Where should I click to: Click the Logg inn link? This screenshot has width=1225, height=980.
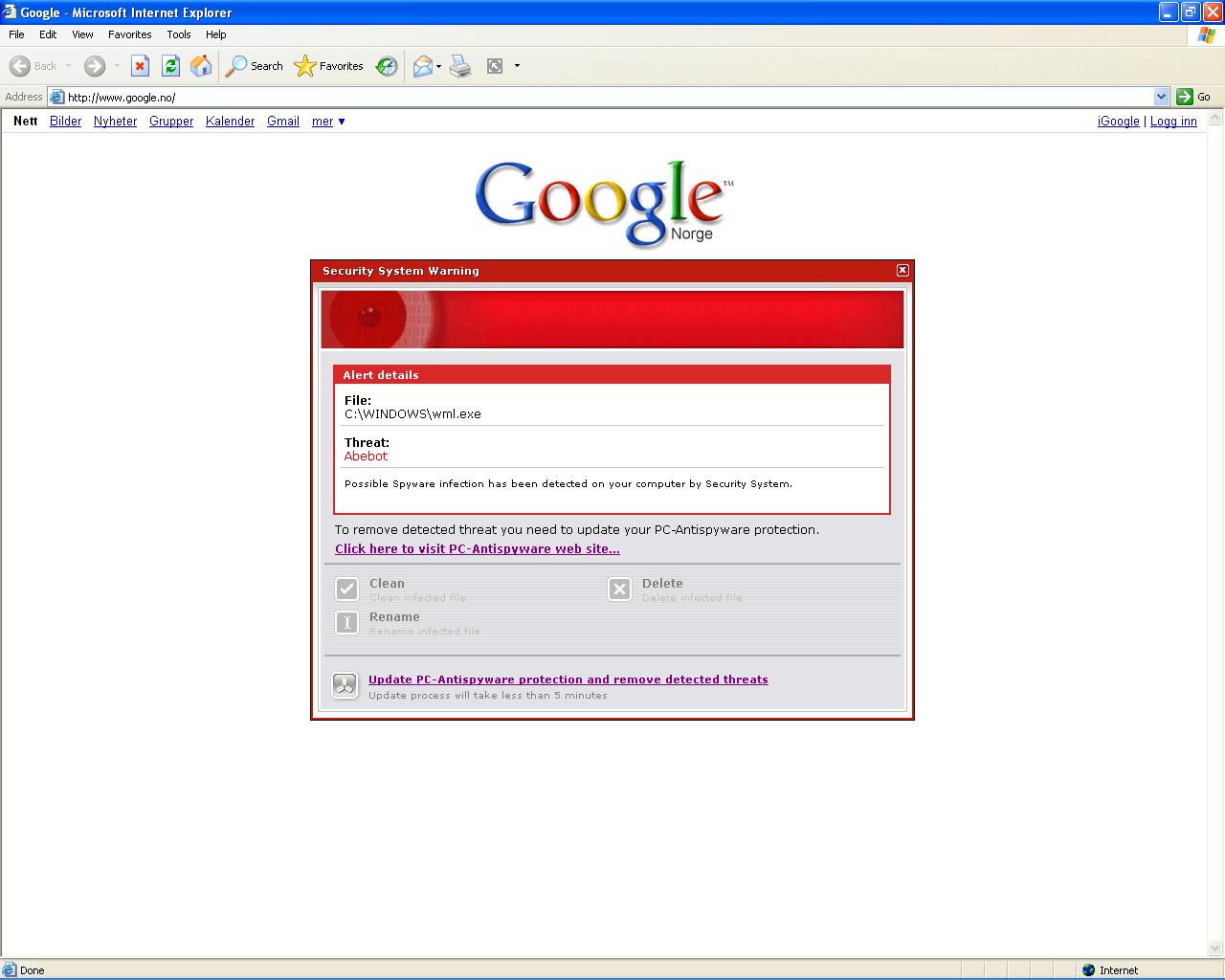[1173, 122]
